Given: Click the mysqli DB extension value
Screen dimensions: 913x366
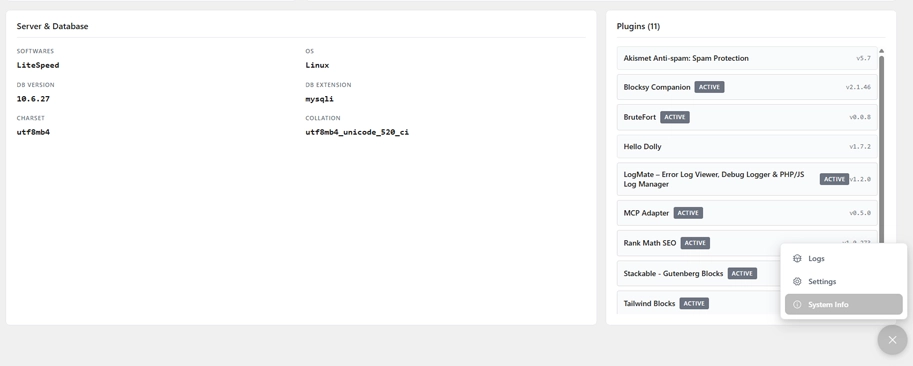Looking at the screenshot, I should coord(320,99).
